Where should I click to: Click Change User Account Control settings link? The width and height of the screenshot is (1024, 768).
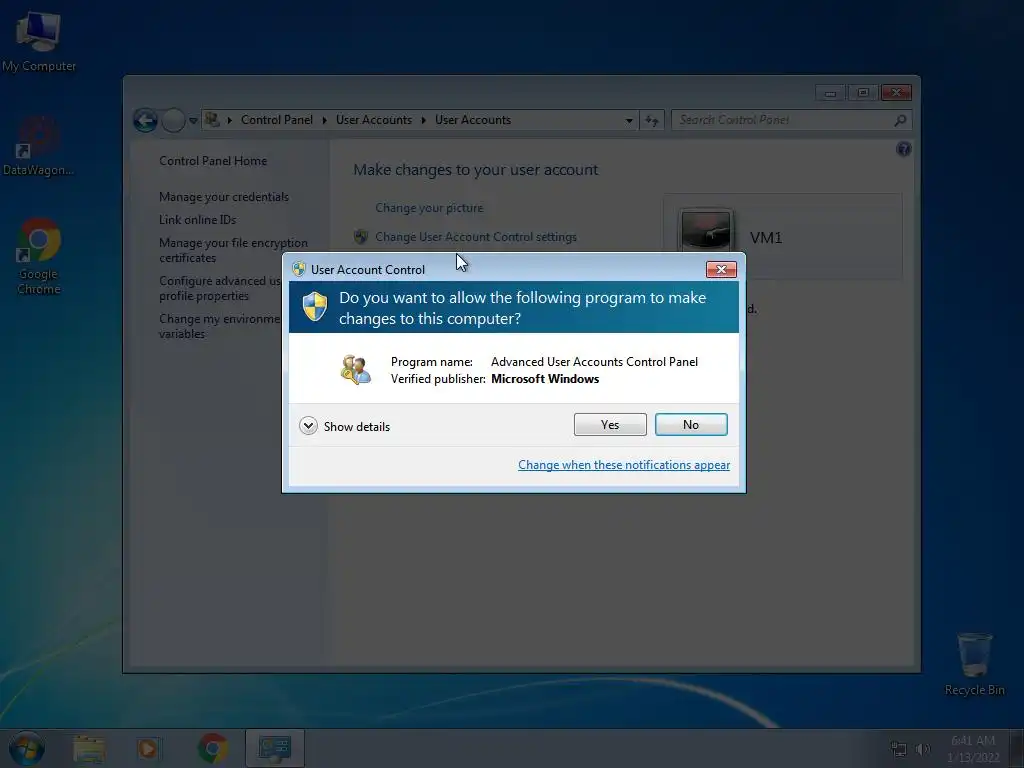click(475, 237)
